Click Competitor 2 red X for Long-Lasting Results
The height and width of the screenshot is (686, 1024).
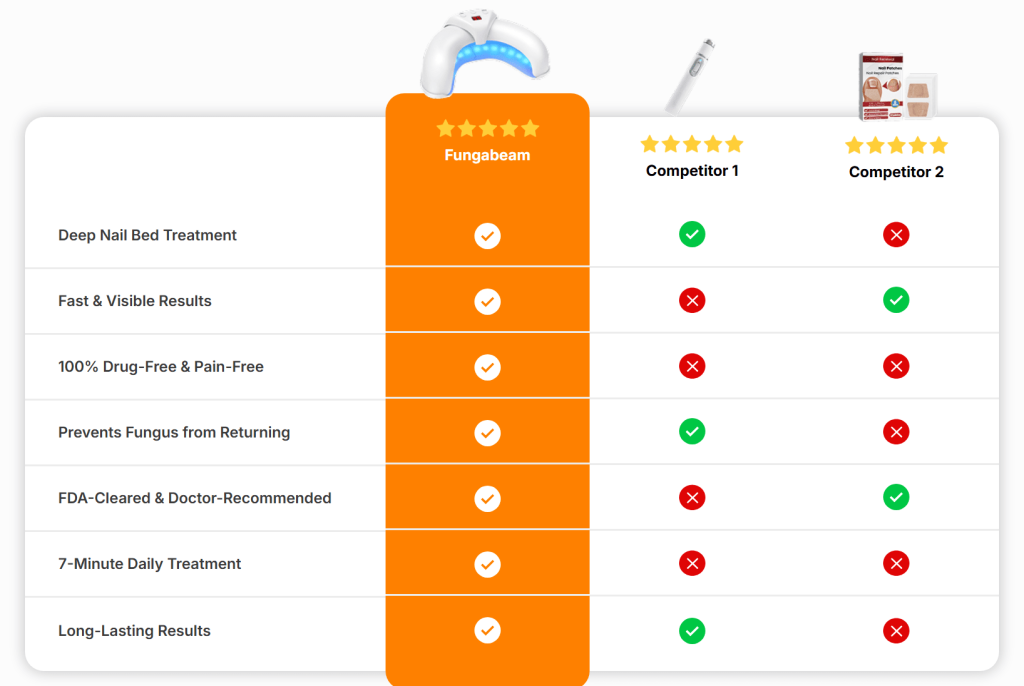click(x=896, y=630)
